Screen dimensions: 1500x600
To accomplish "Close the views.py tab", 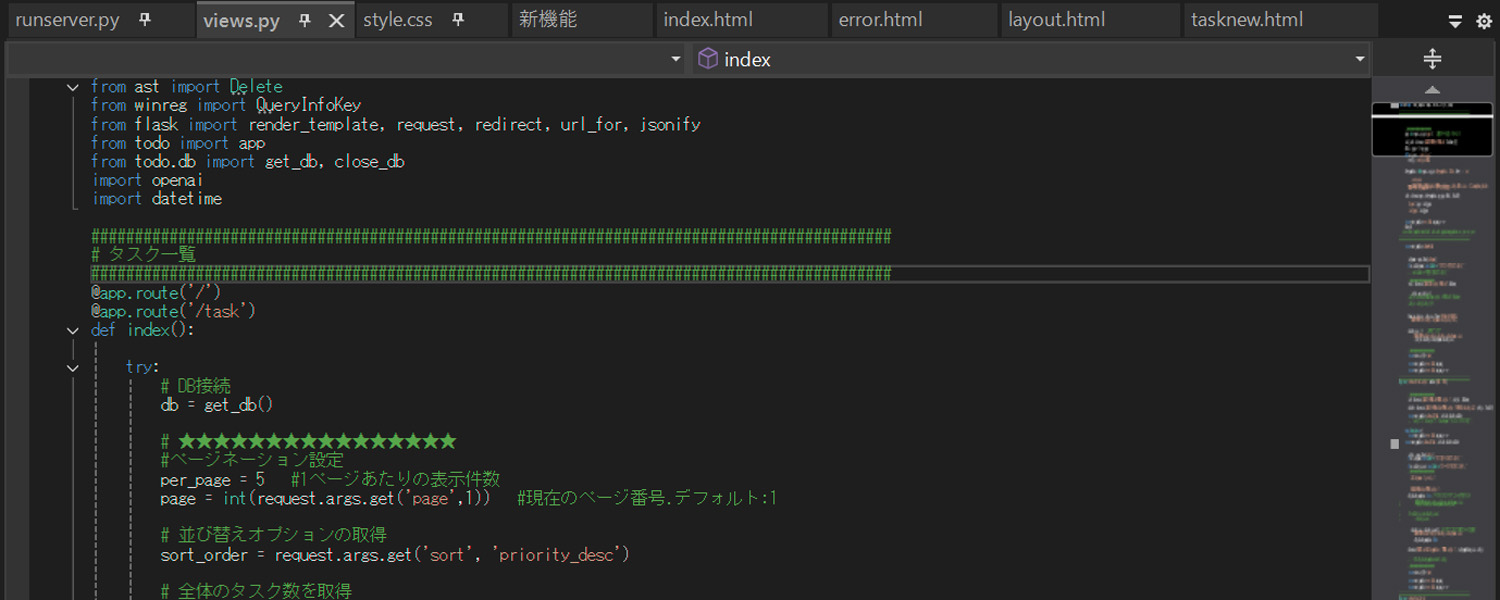I will [337, 21].
